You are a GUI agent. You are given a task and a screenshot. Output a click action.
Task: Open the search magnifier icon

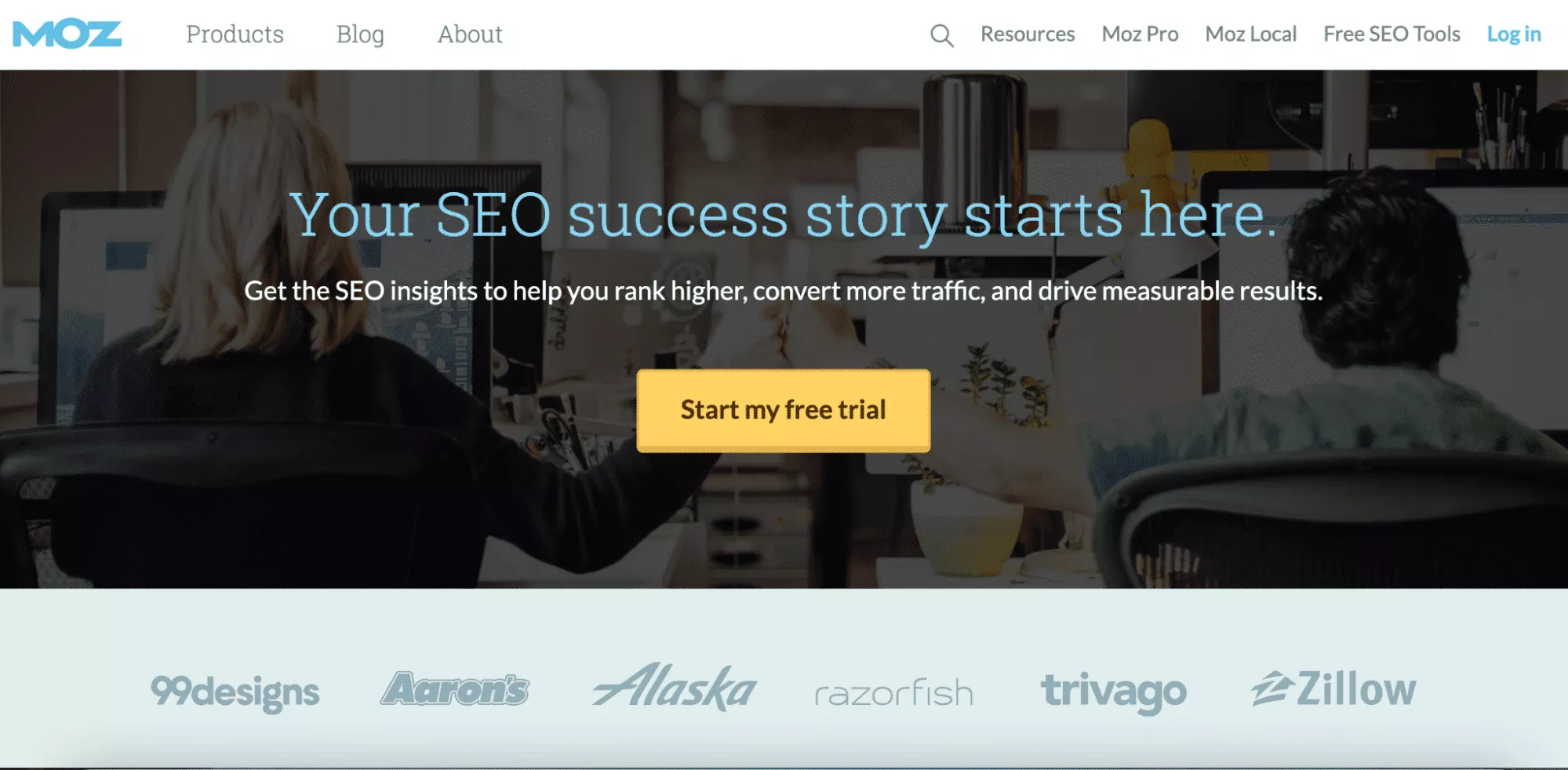point(941,35)
